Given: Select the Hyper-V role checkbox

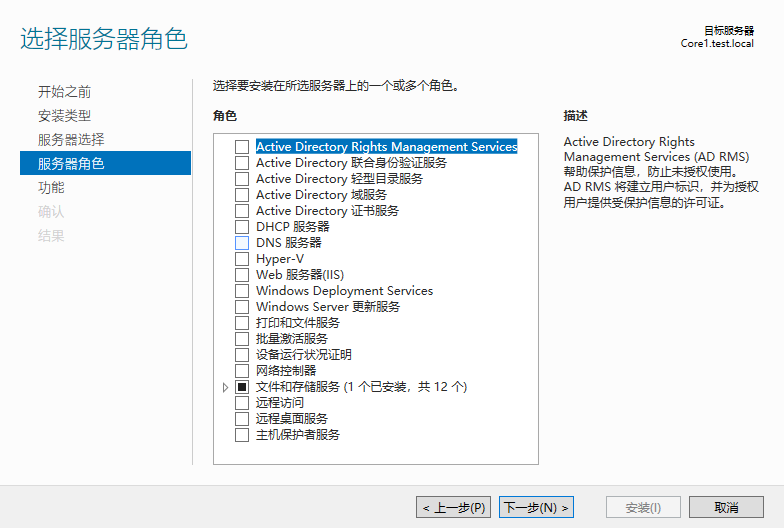Looking at the screenshot, I should (242, 258).
